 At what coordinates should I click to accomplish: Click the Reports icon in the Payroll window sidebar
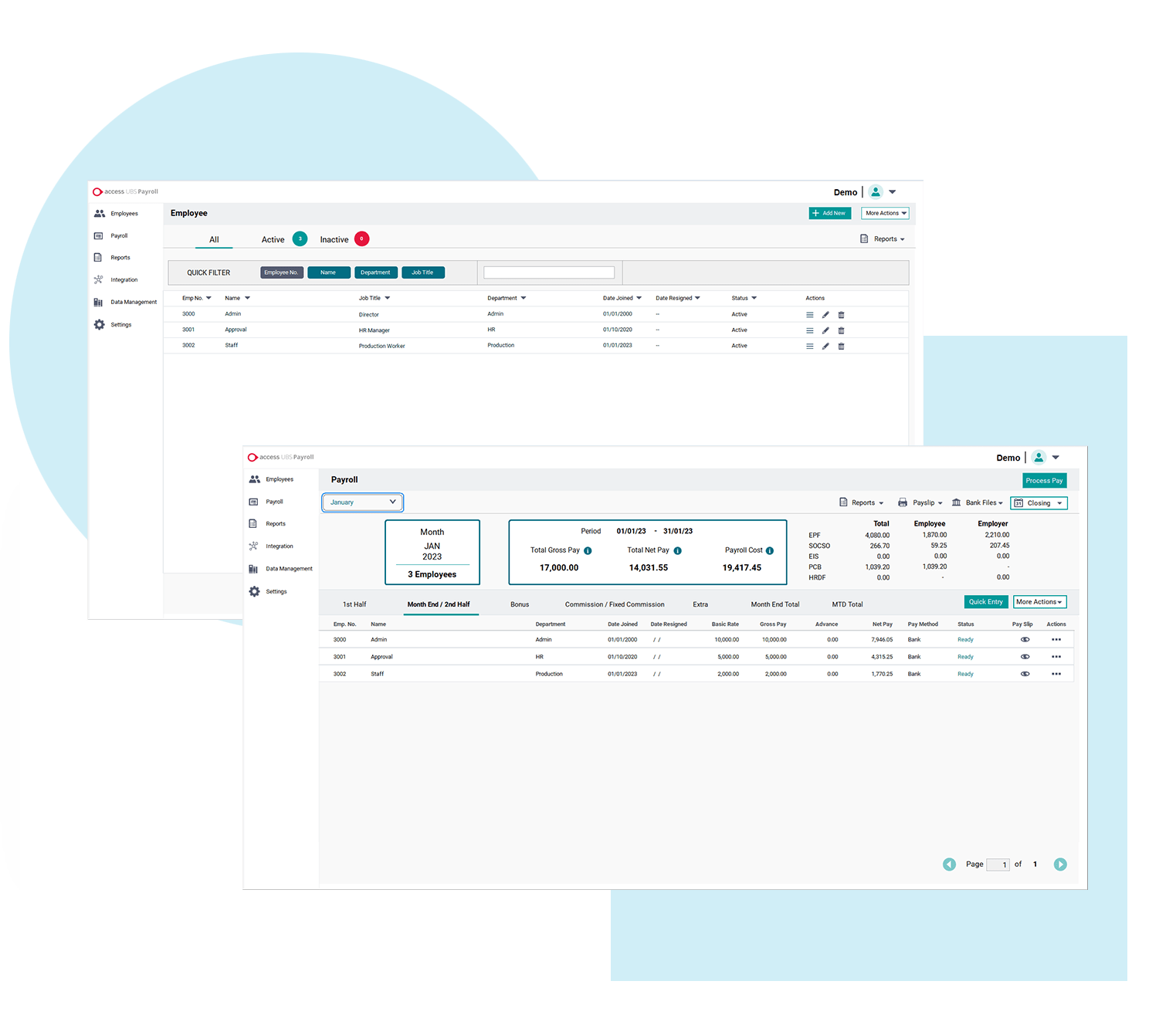252,524
